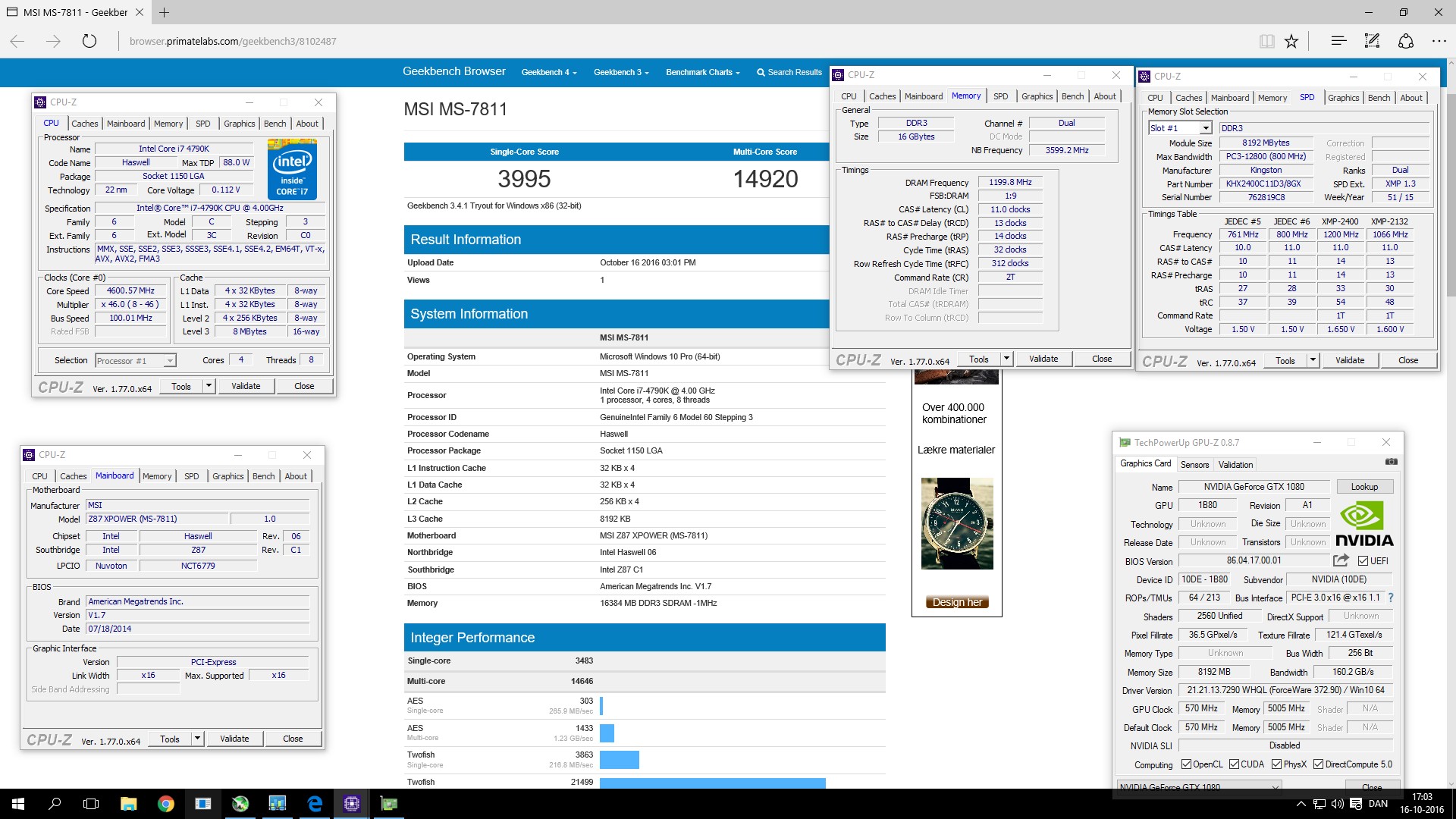Open Search Results link in Geekbench header

click(x=789, y=72)
